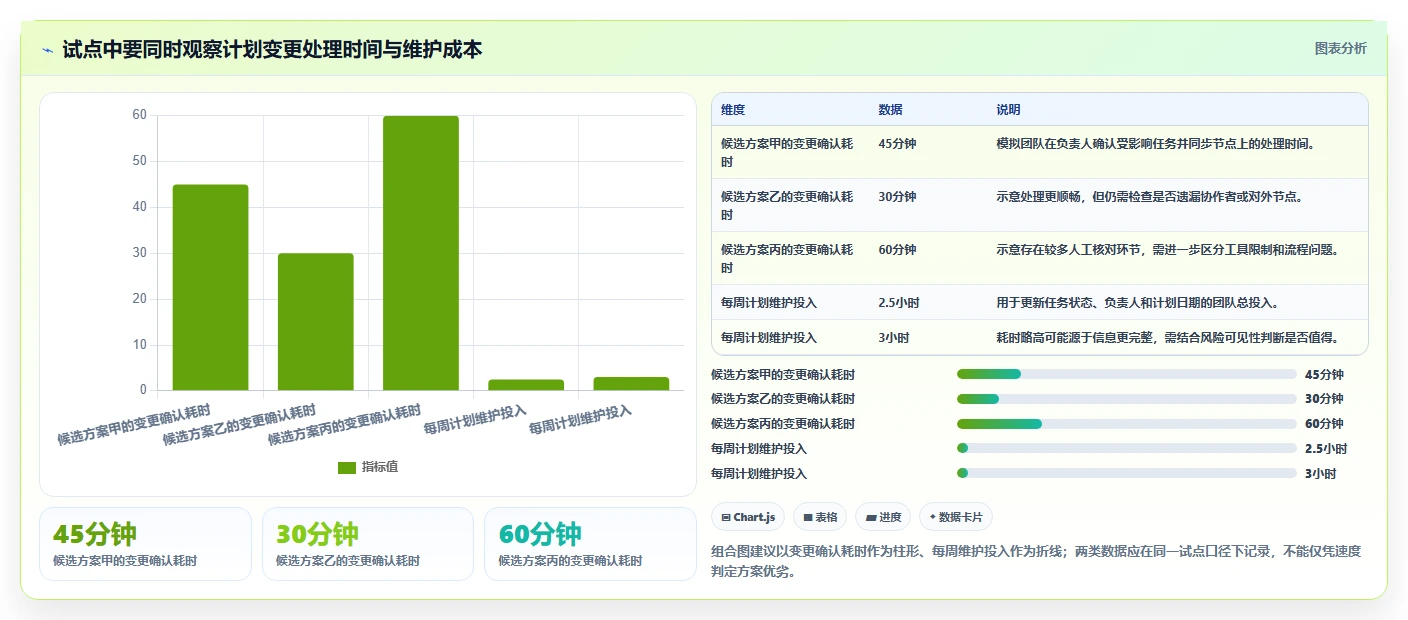
Task: Select the 进度 chip
Action: (x=883, y=517)
